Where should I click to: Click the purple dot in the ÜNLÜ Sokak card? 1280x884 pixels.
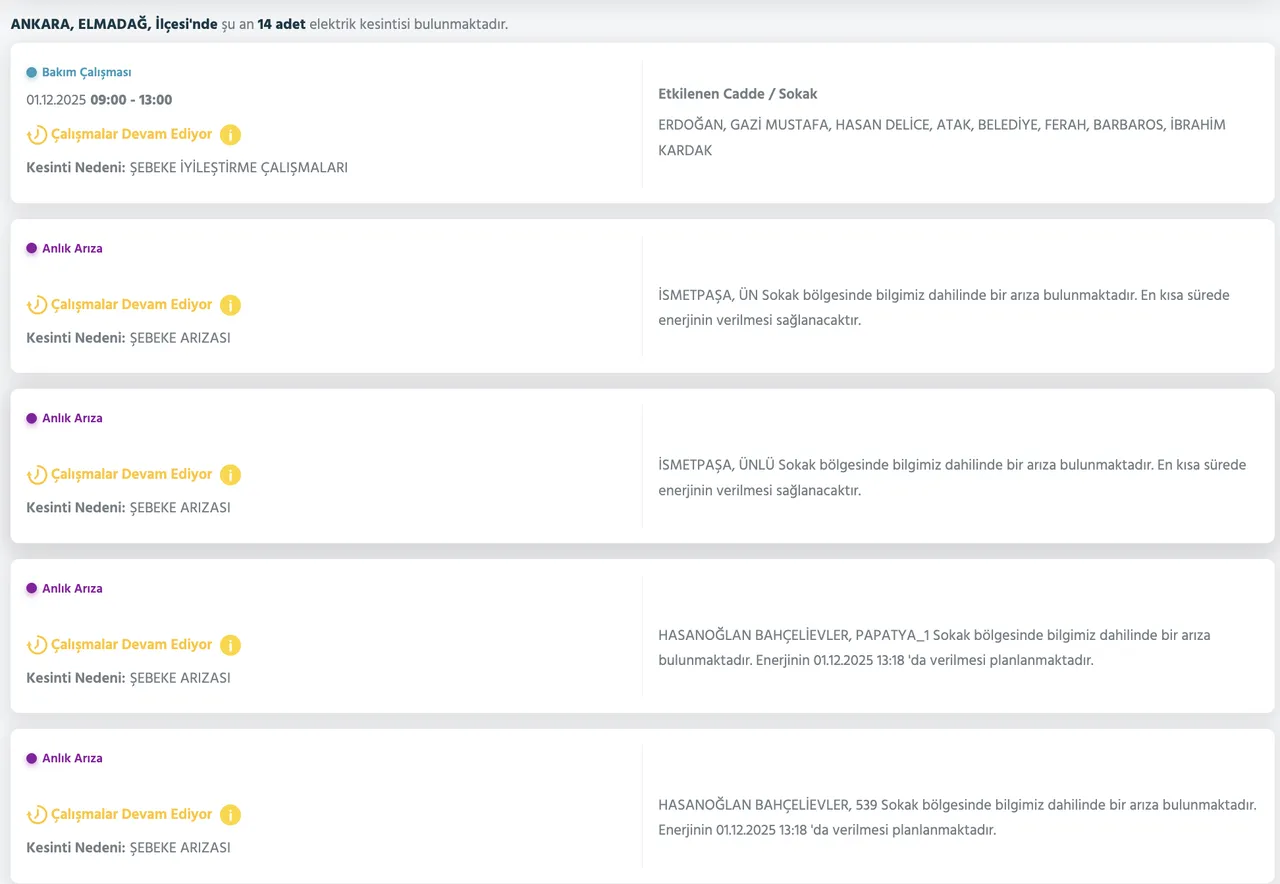coord(32,419)
